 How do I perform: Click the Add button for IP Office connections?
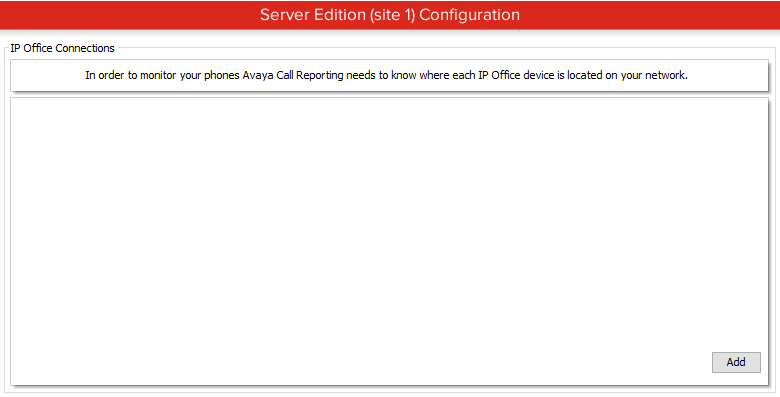[736, 362]
